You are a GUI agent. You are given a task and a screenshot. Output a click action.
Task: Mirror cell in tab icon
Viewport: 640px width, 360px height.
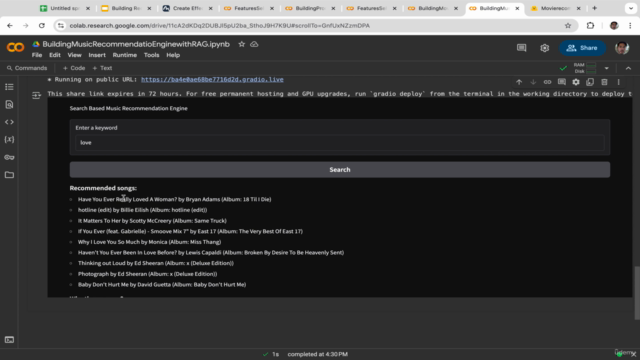(x=590, y=82)
